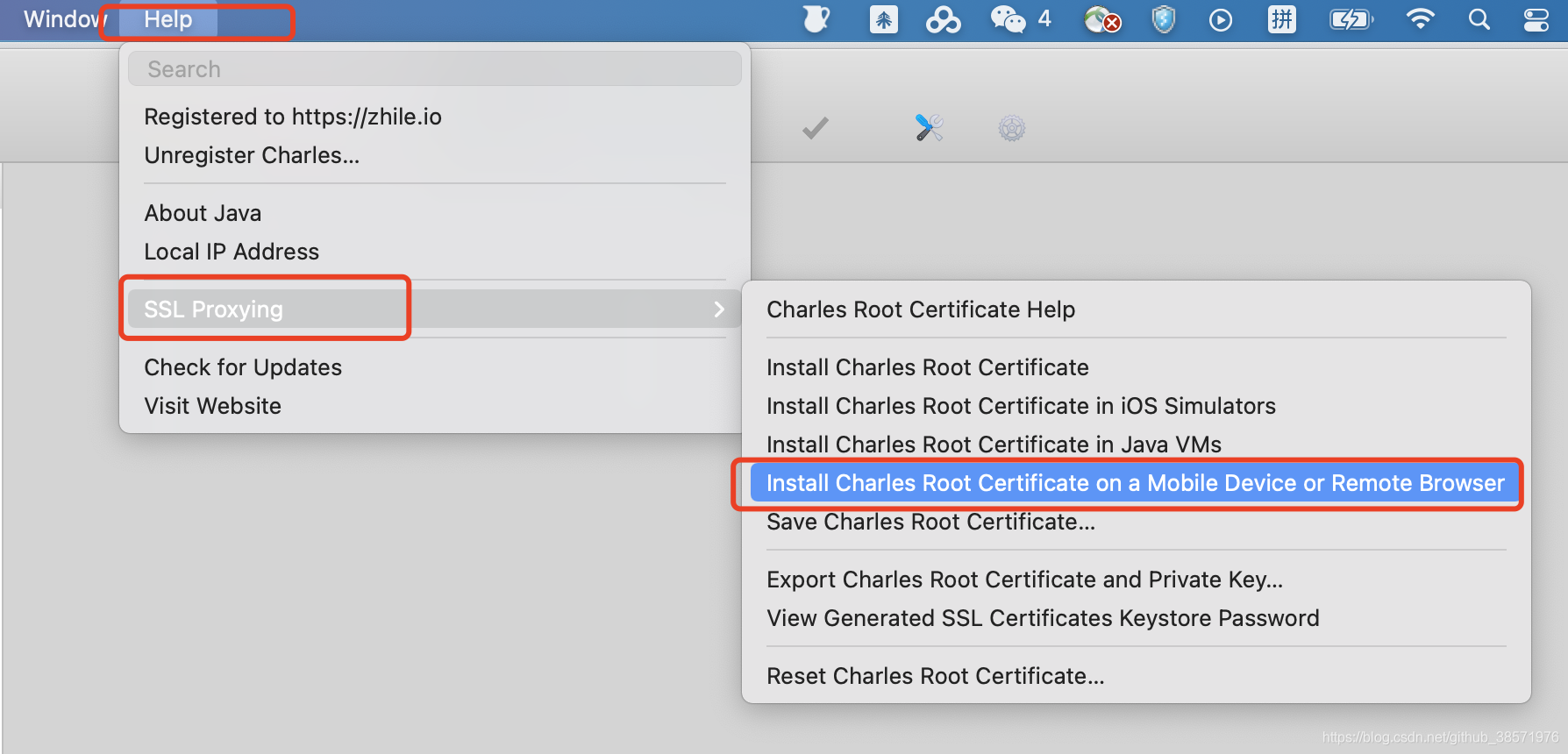Open the Tools wrench-screwdriver toolbar icon
This screenshot has height=754, width=1568.
tap(930, 128)
